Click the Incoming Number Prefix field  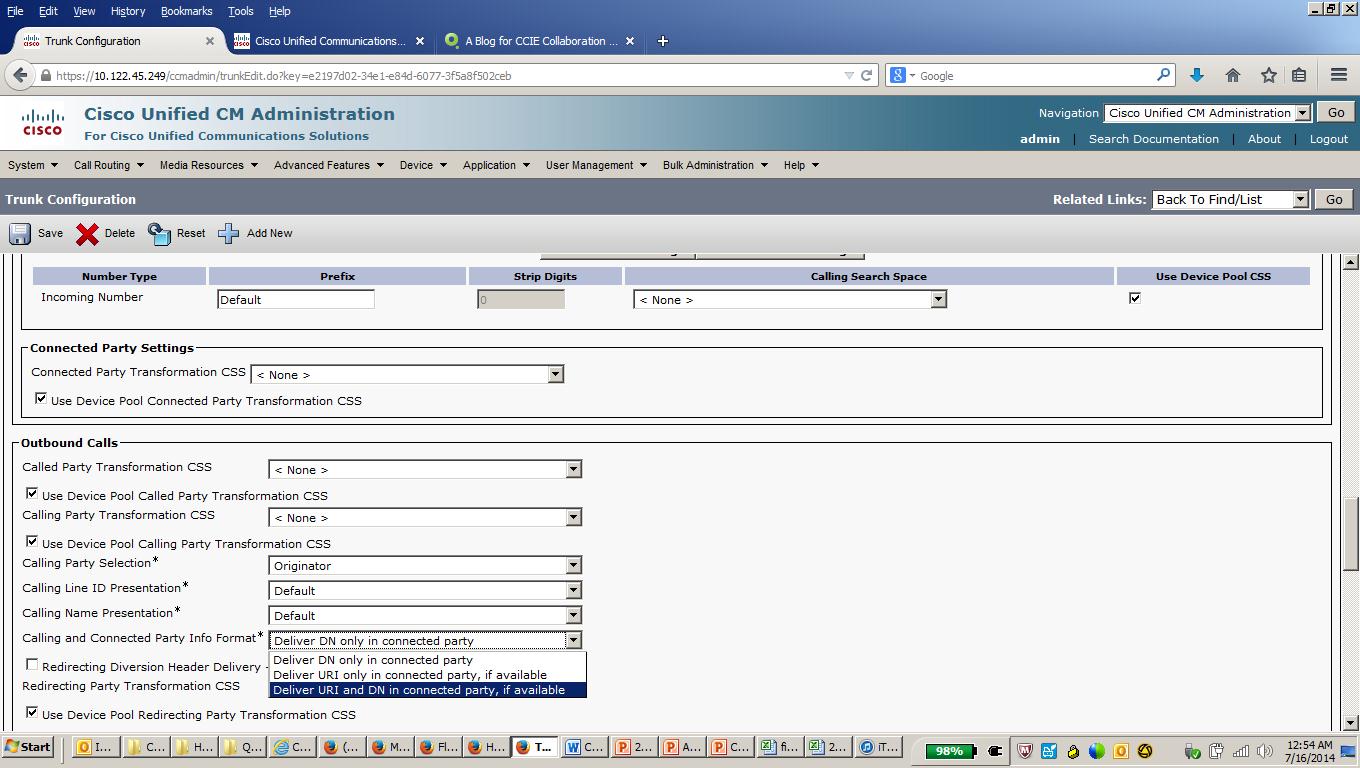point(296,299)
